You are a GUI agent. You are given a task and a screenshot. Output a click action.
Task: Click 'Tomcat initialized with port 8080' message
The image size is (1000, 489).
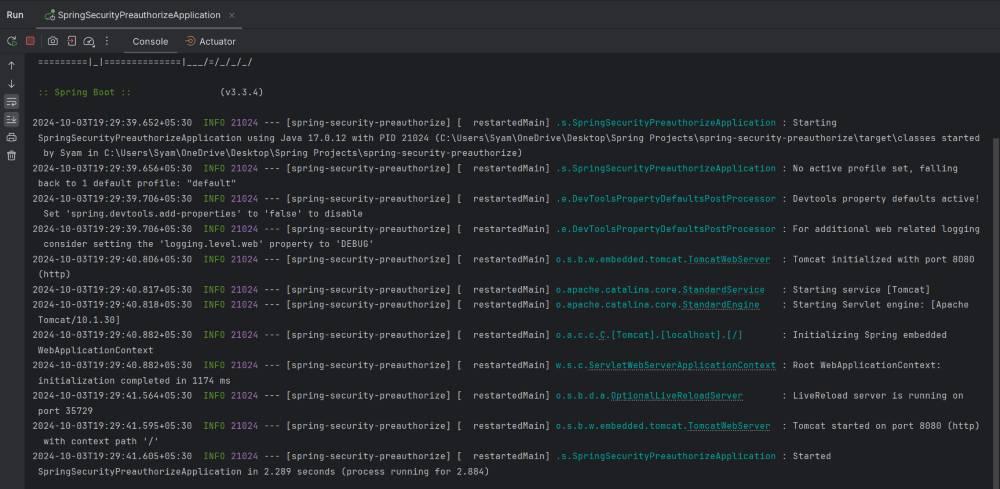[886, 259]
